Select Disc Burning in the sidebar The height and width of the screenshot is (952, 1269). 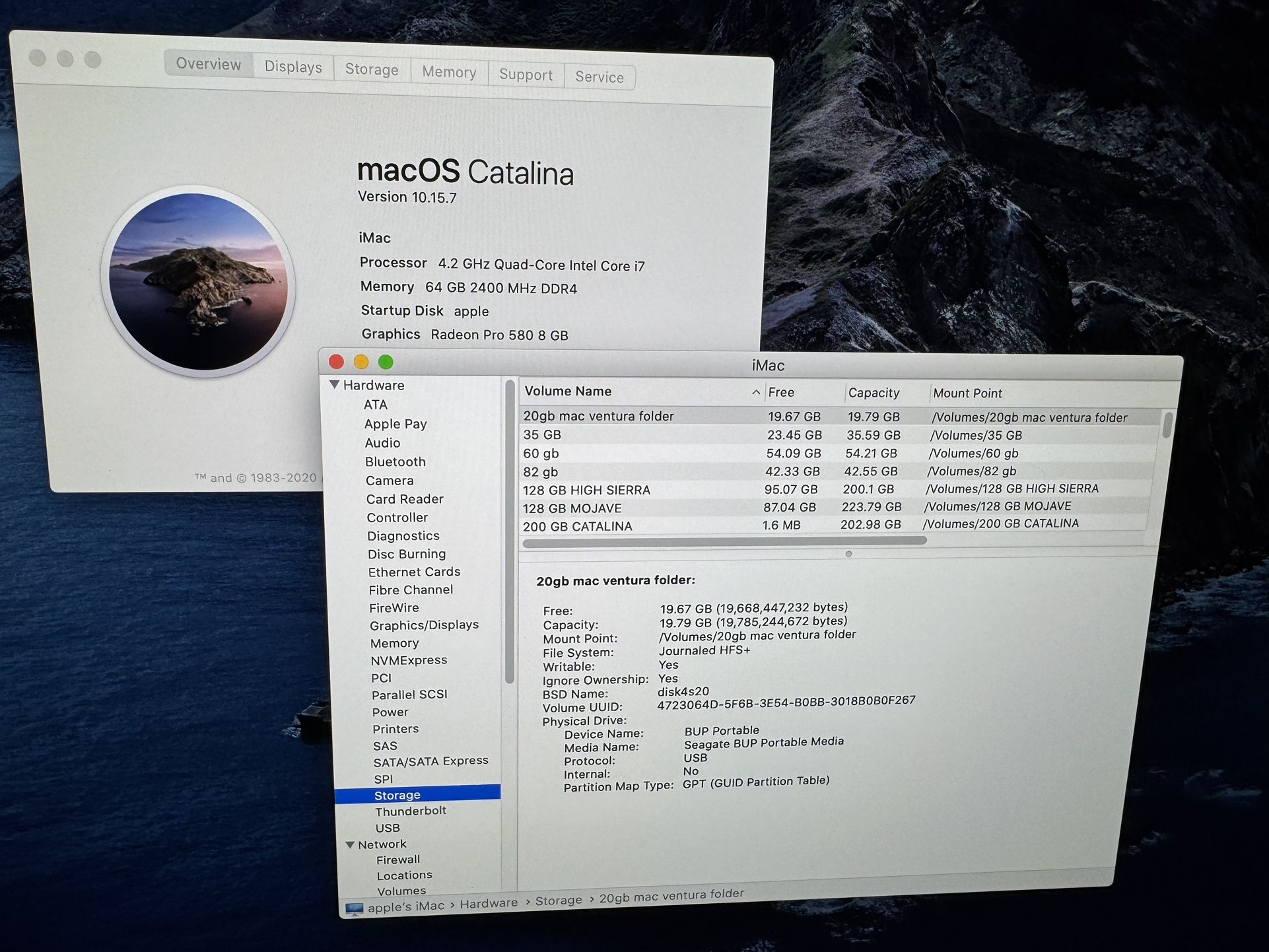(x=407, y=554)
